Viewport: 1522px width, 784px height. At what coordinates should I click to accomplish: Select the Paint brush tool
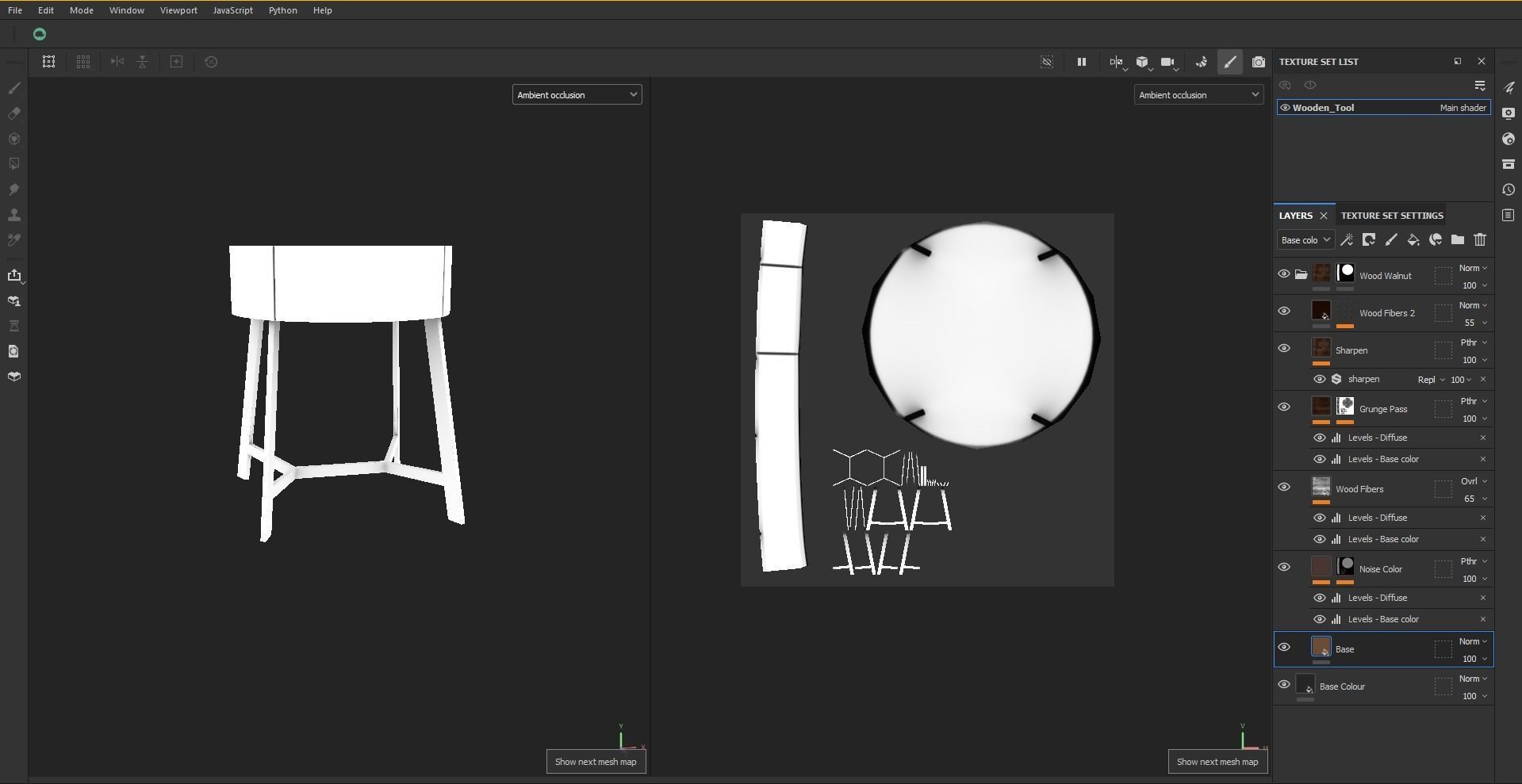click(x=14, y=88)
